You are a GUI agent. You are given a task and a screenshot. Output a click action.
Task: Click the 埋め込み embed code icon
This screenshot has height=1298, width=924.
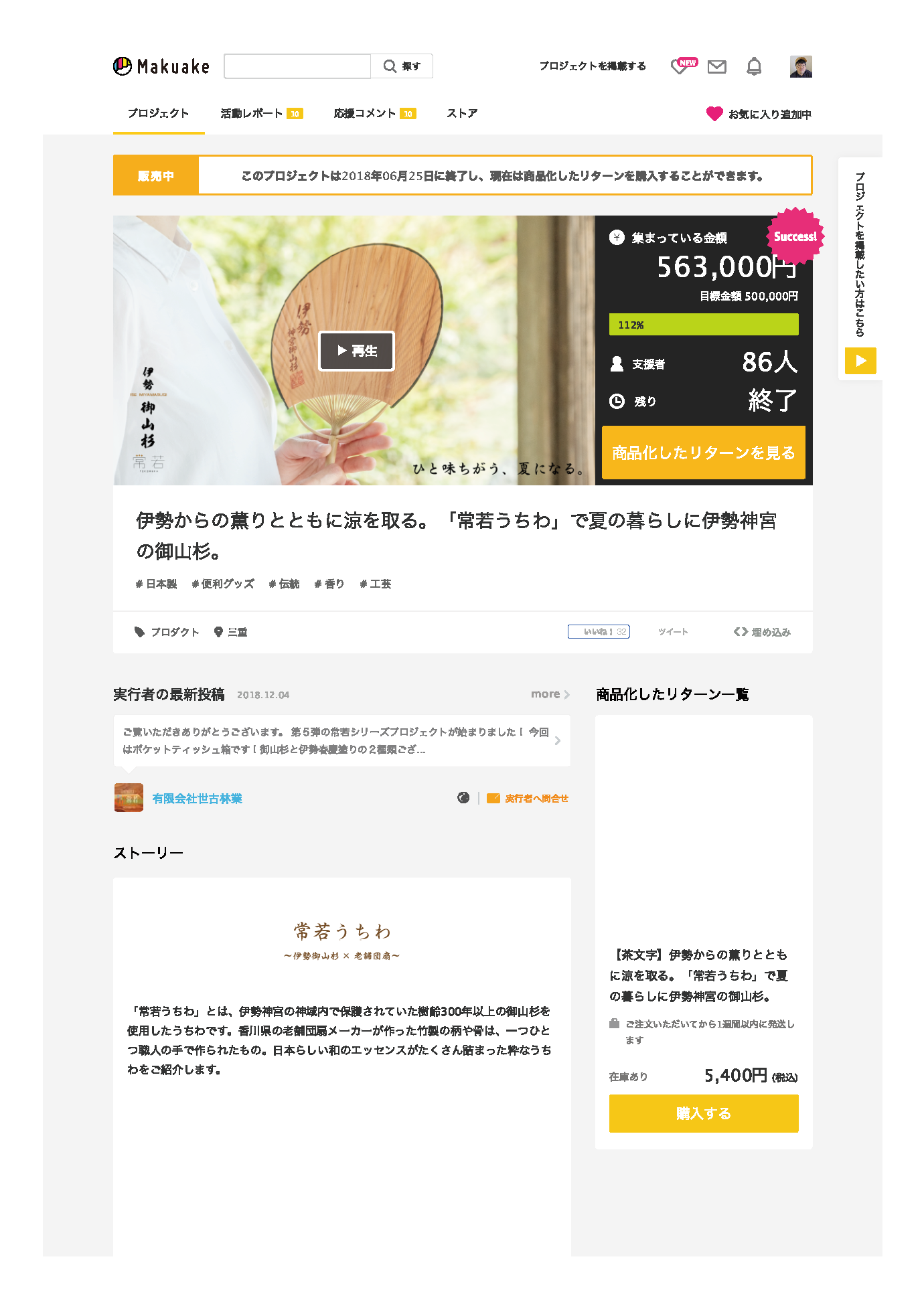click(741, 631)
